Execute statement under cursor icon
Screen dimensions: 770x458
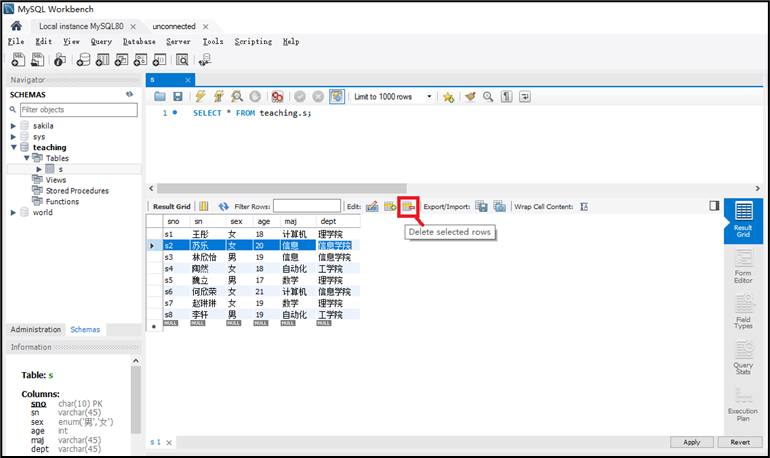pyautogui.click(x=219, y=97)
